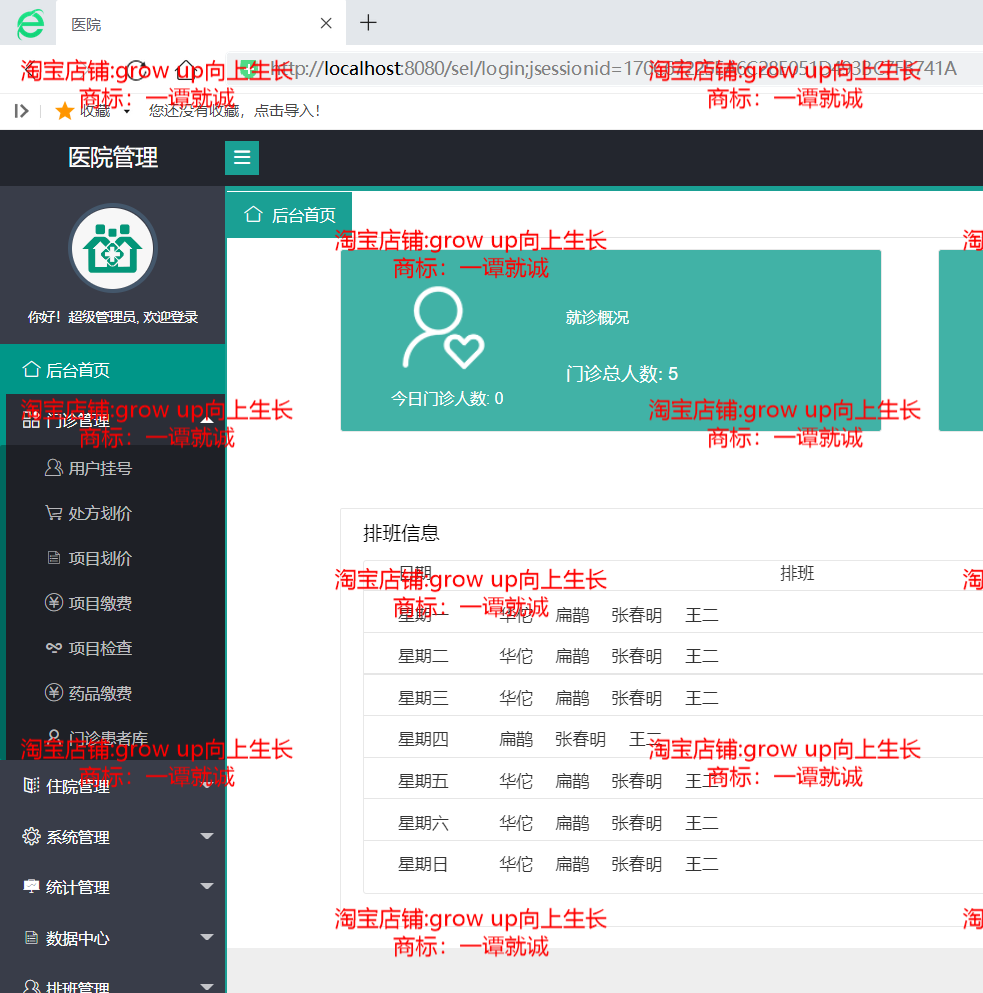Expand the 数据中心 dropdown arrow
The image size is (983, 993).
(206, 937)
